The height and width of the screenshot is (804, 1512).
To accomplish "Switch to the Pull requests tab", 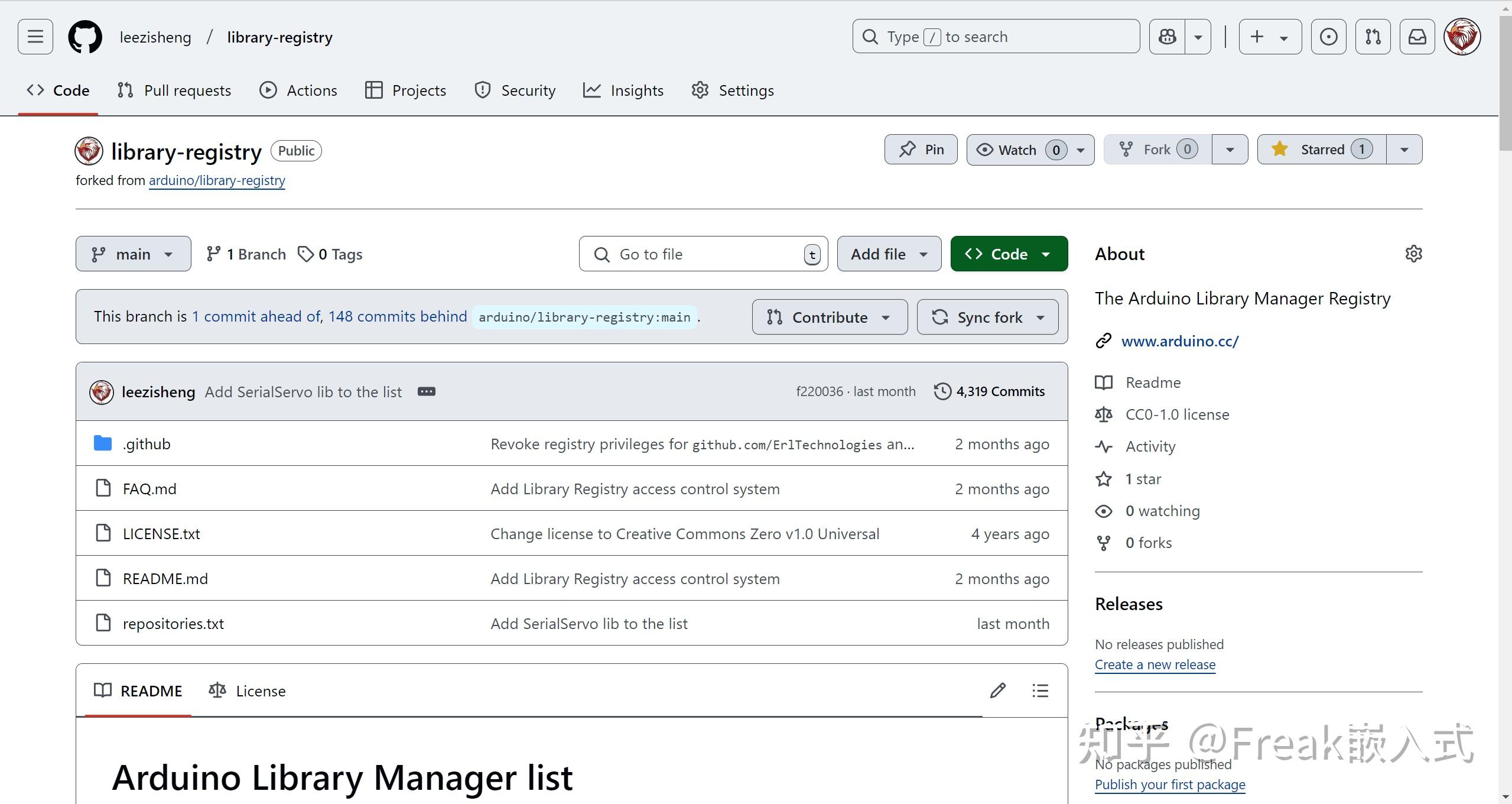I will click(174, 90).
